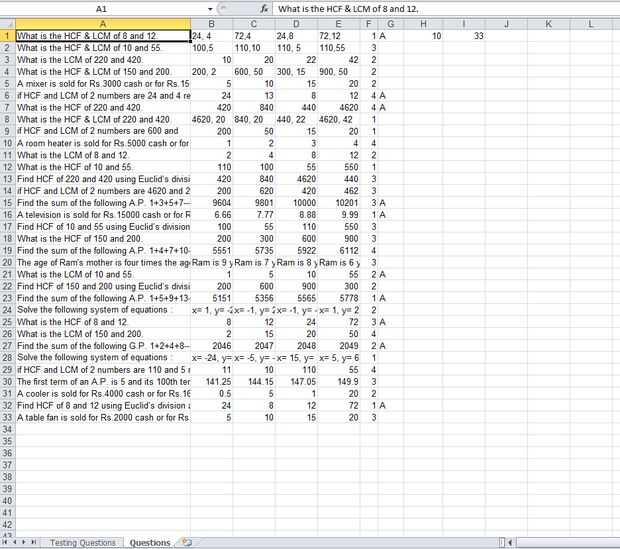Screen dimensions: 620x549
Task: Click the horizontal scrollbar left arrow
Action: point(510,542)
